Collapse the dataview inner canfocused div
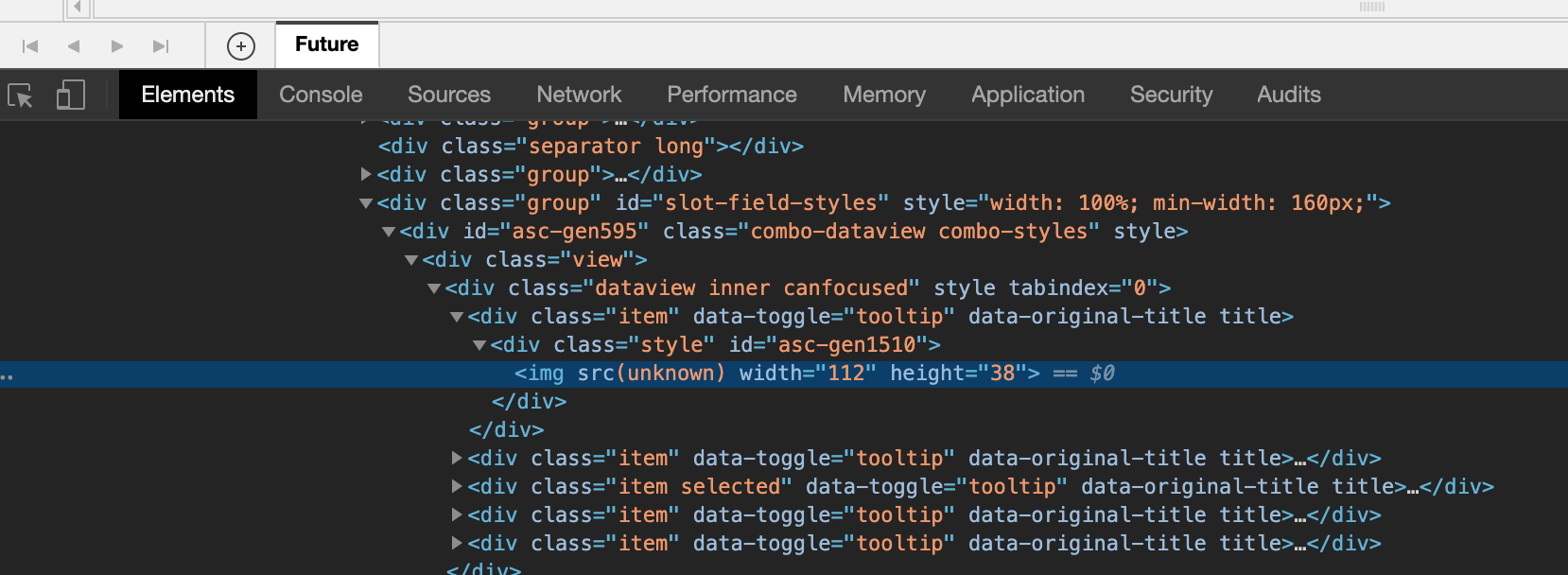This screenshot has height=575, width=1568. 434,288
